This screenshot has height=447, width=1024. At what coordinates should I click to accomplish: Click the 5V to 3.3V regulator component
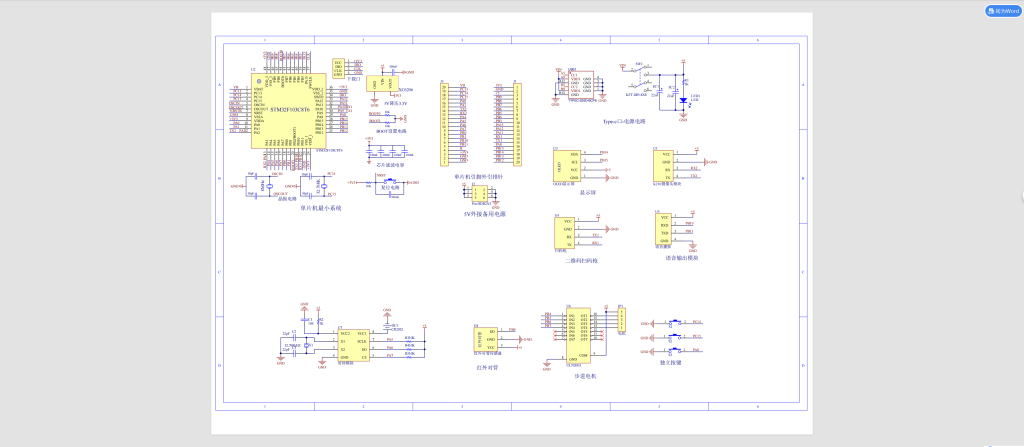click(x=380, y=83)
